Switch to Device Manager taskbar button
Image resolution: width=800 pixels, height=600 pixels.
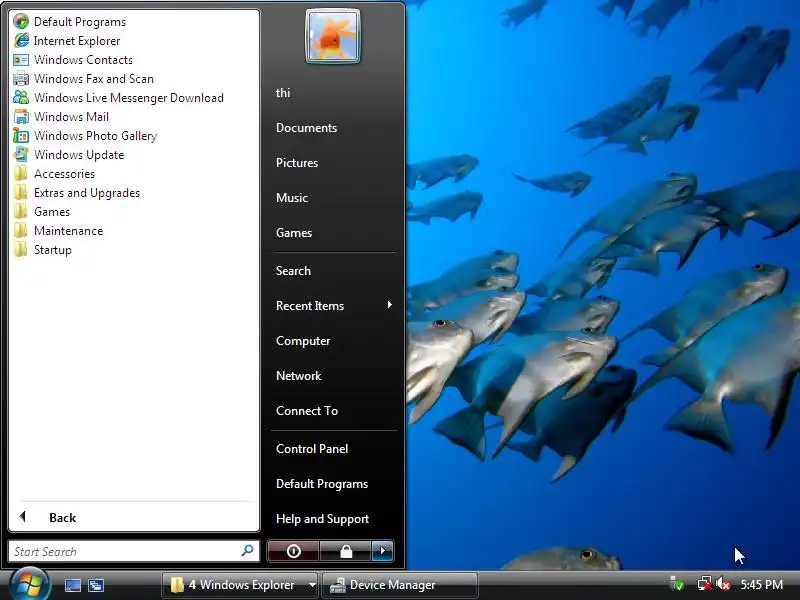coord(399,585)
